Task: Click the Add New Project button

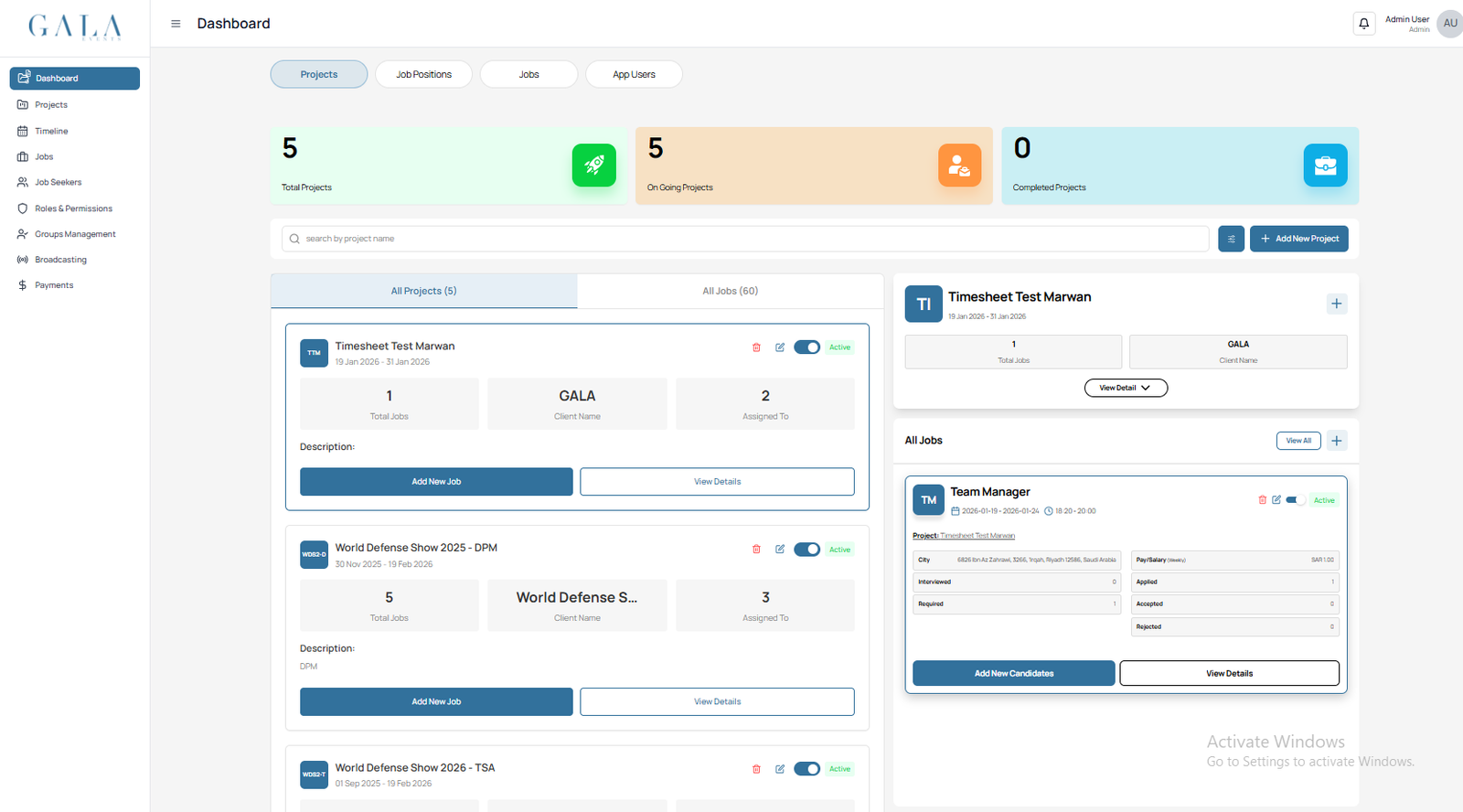Action: [1298, 239]
